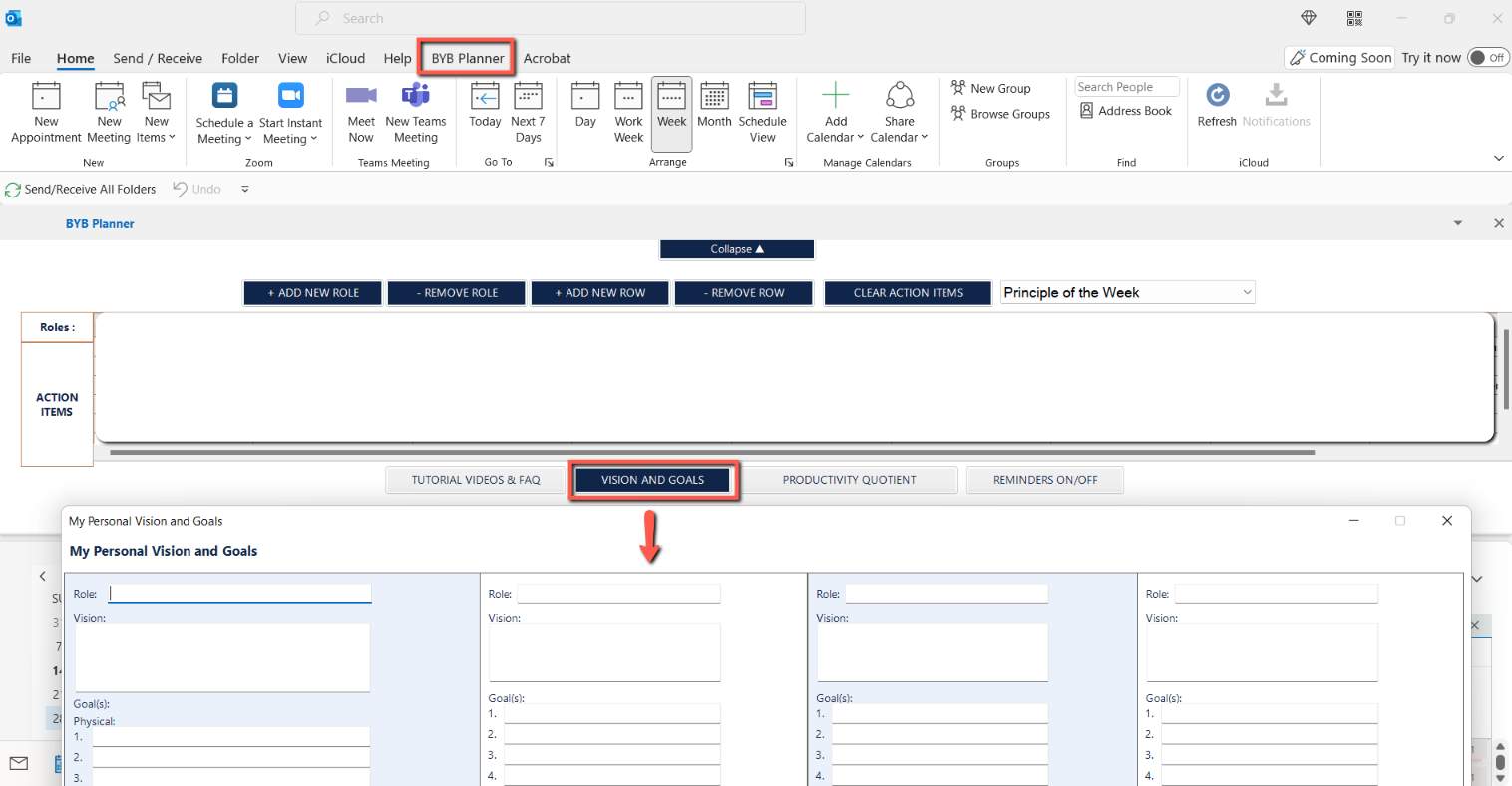Viewport: 1512px width, 786px height.
Task: Create a New Appointment
Action: point(46,113)
